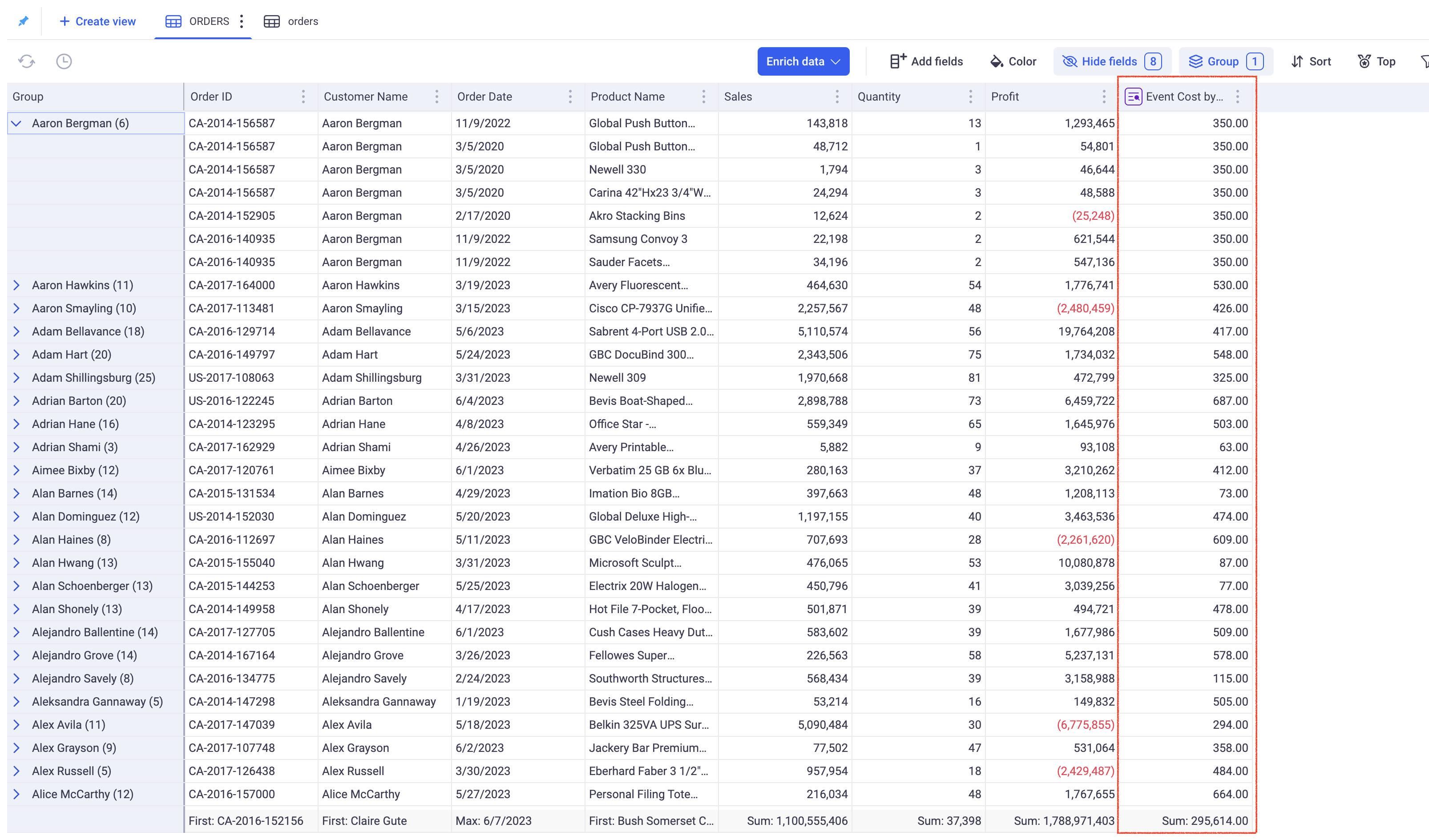The image size is (1429, 840).
Task: Click the pin icon at top left
Action: click(23, 21)
